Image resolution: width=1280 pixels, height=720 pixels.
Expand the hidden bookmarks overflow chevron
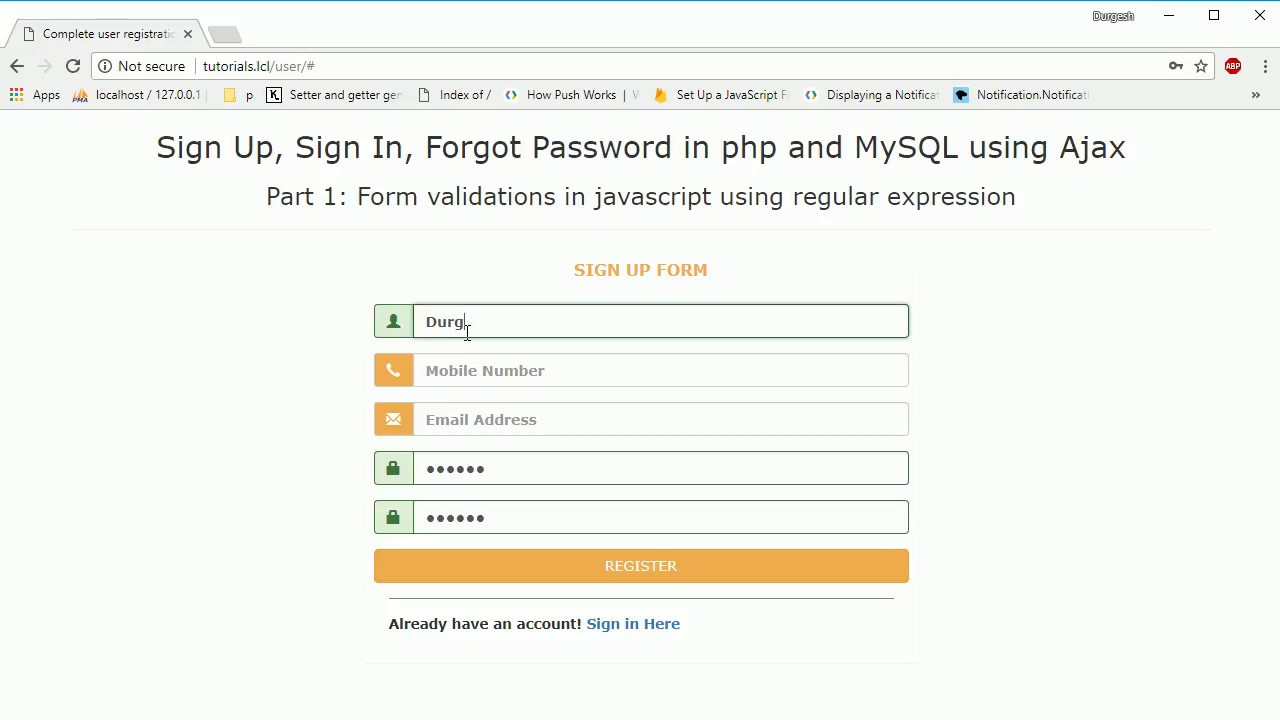coord(1255,95)
